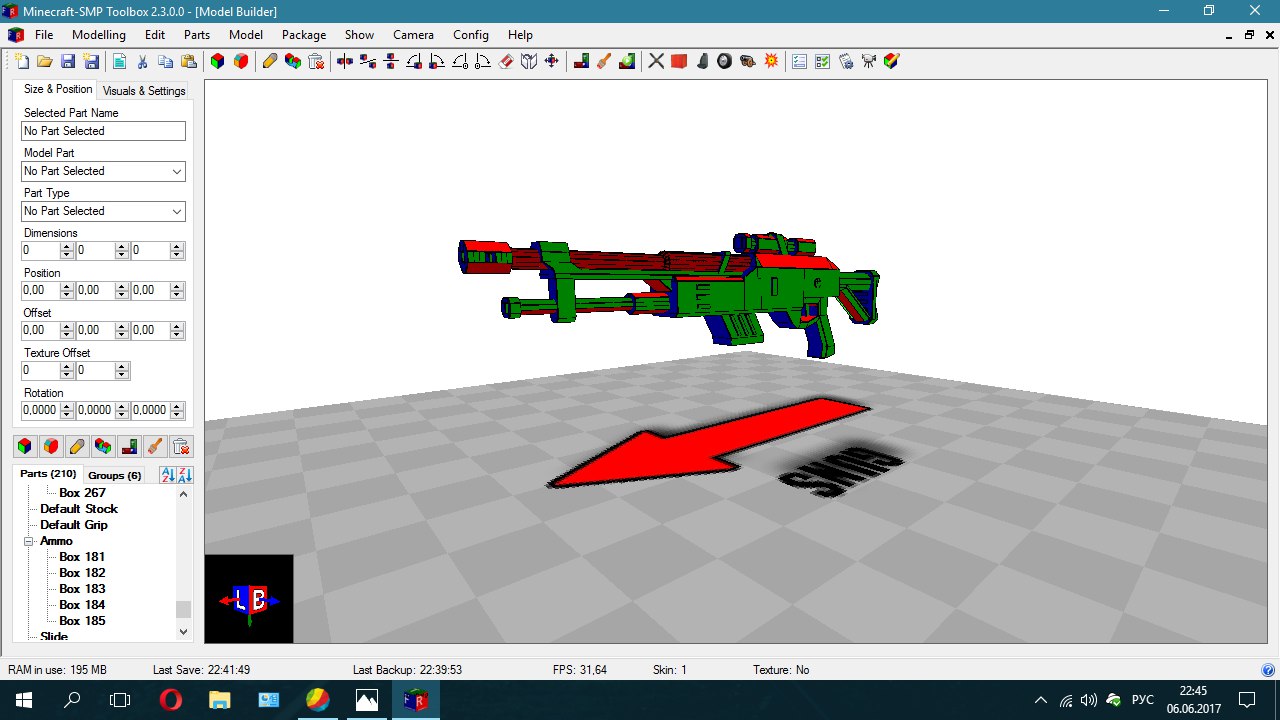Open the Modelling menu
Image resolution: width=1280 pixels, height=720 pixels.
(99, 35)
